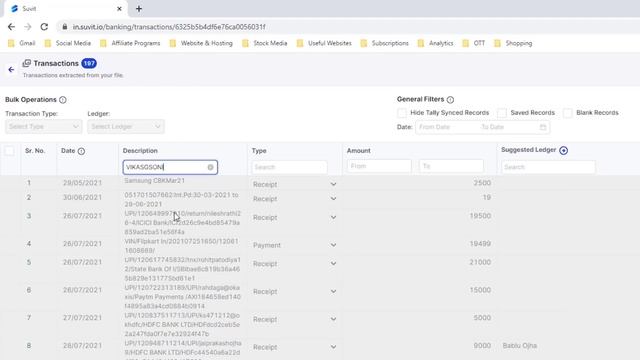This screenshot has width=640, height=360.
Task: Click the Suggested Ledger circular icon
Action: (x=563, y=151)
